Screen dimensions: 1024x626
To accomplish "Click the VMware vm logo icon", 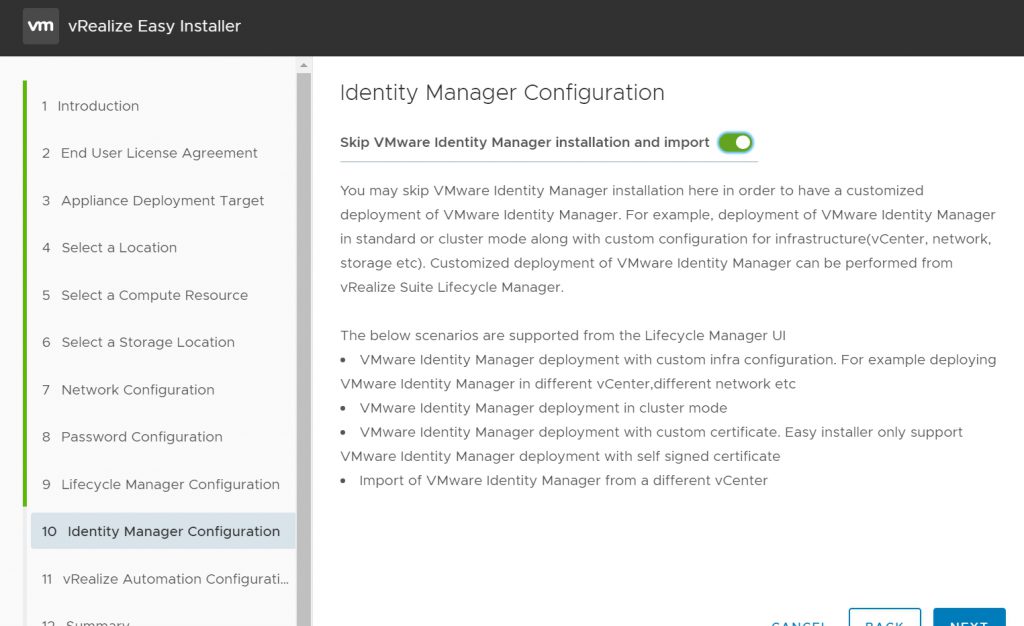I will click(x=40, y=26).
